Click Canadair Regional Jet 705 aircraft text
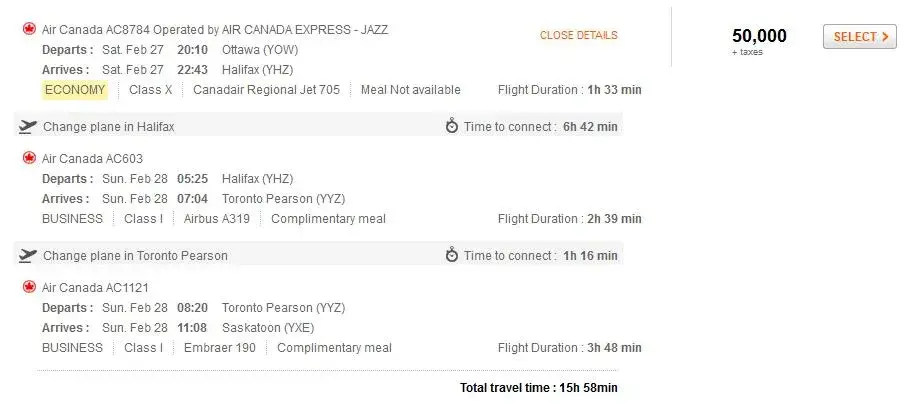This screenshot has width=916, height=410. click(266, 90)
